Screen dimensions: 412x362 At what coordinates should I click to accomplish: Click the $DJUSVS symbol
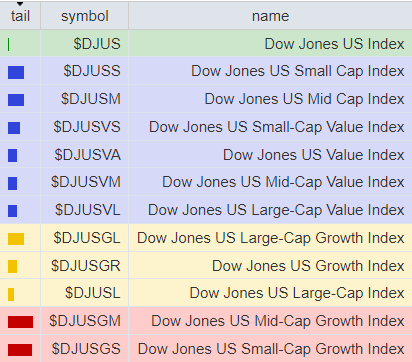pos(87,127)
